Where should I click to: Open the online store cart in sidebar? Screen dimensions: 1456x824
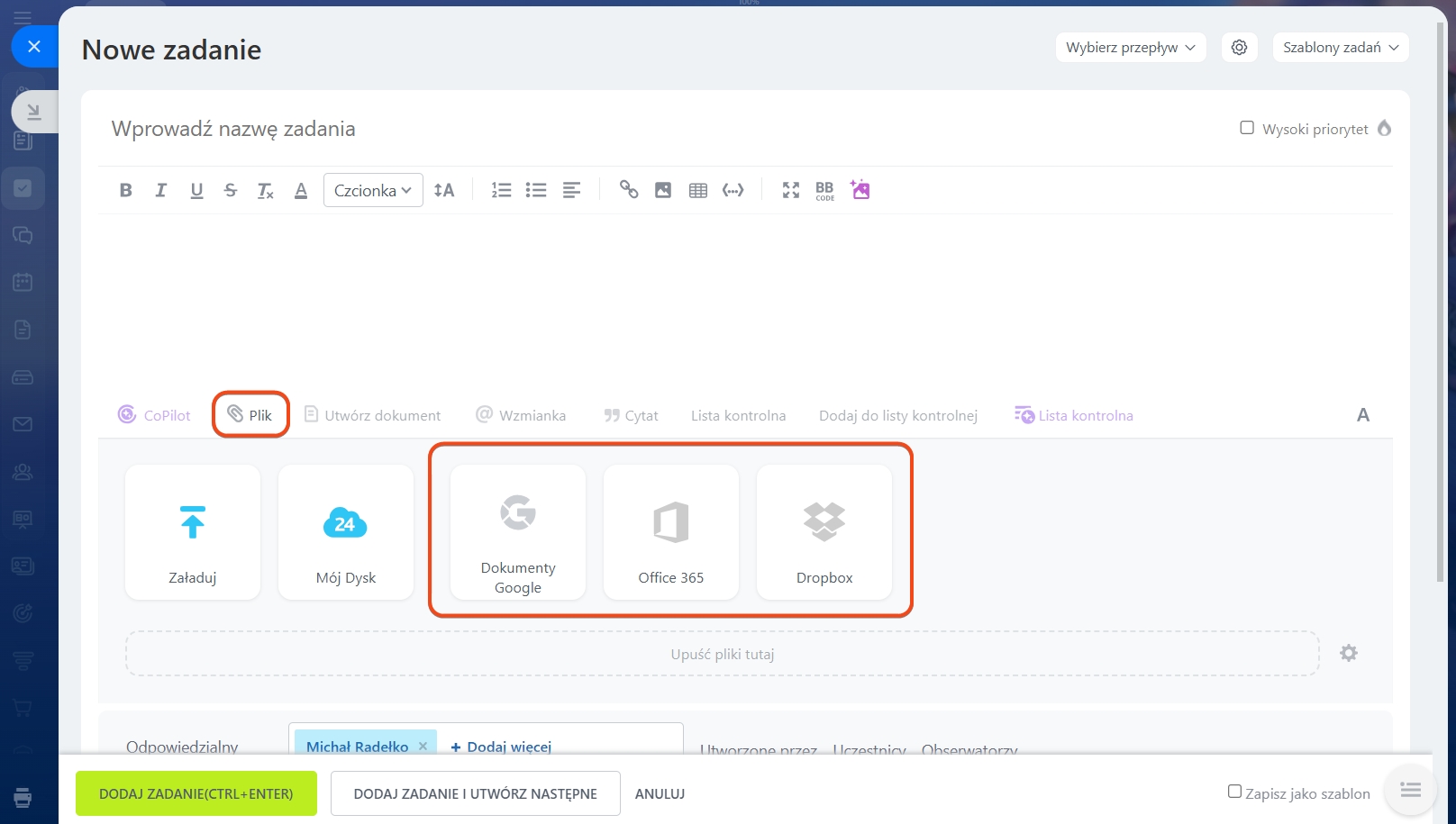(x=23, y=708)
